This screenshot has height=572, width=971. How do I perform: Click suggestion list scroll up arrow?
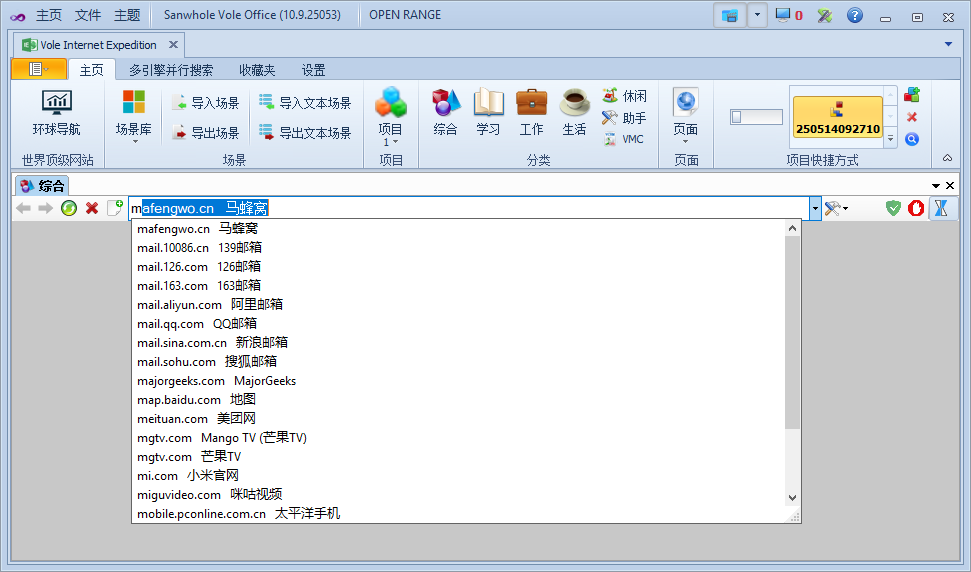[x=792, y=228]
